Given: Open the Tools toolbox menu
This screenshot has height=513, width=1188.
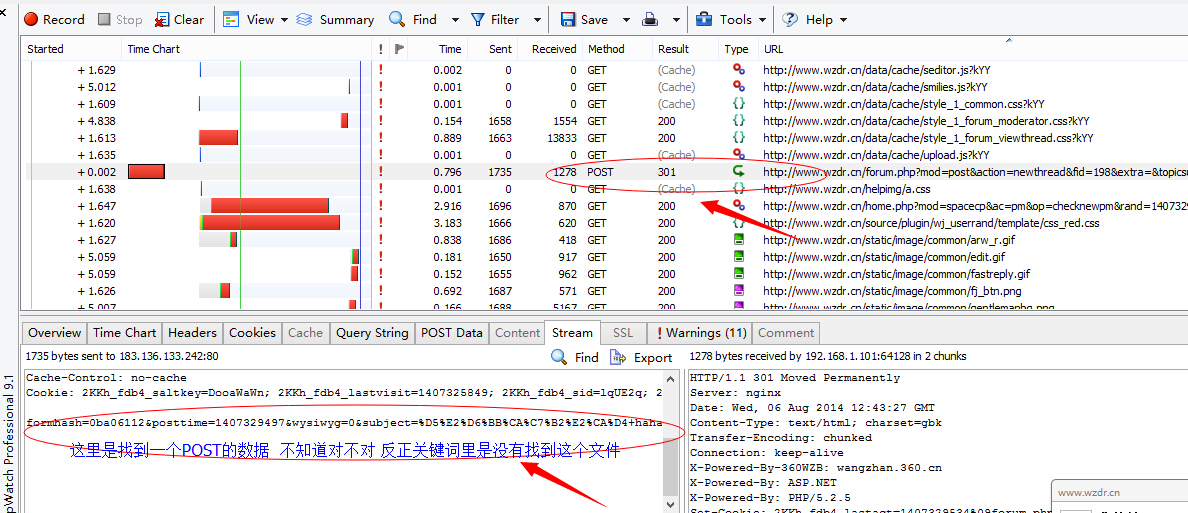Looking at the screenshot, I should pyautogui.click(x=725, y=19).
